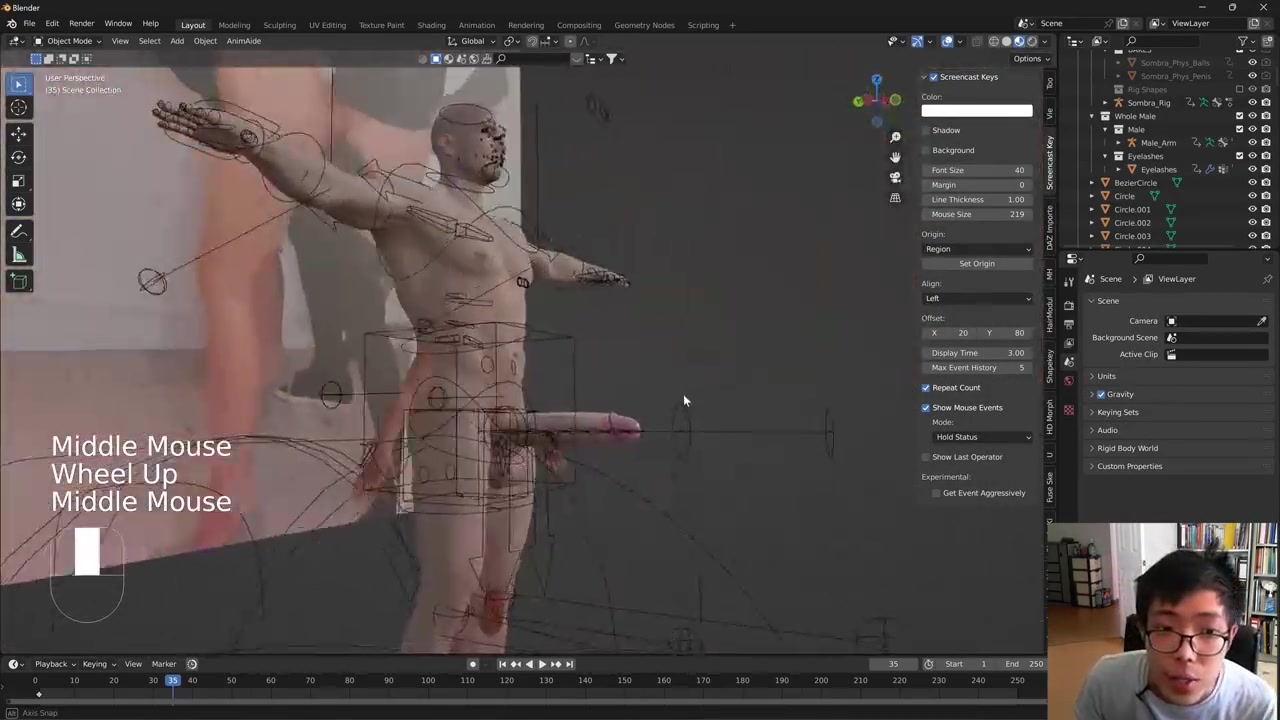Viewport: 1280px width, 720px height.
Task: Open the Render menu
Action: [81, 23]
